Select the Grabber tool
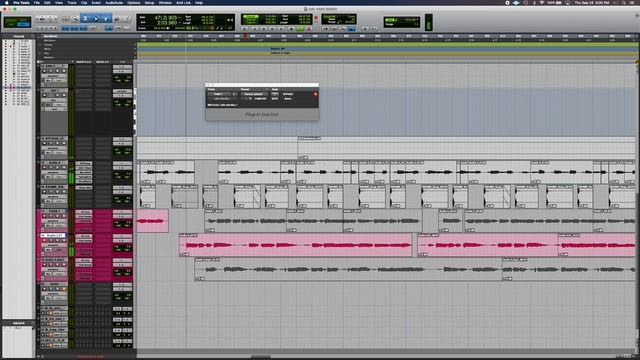 click(x=106, y=19)
